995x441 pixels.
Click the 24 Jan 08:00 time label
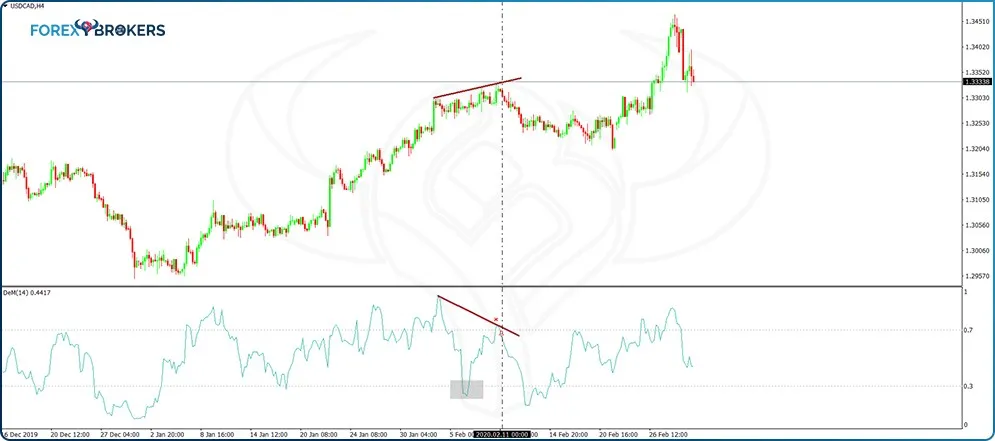(x=367, y=435)
